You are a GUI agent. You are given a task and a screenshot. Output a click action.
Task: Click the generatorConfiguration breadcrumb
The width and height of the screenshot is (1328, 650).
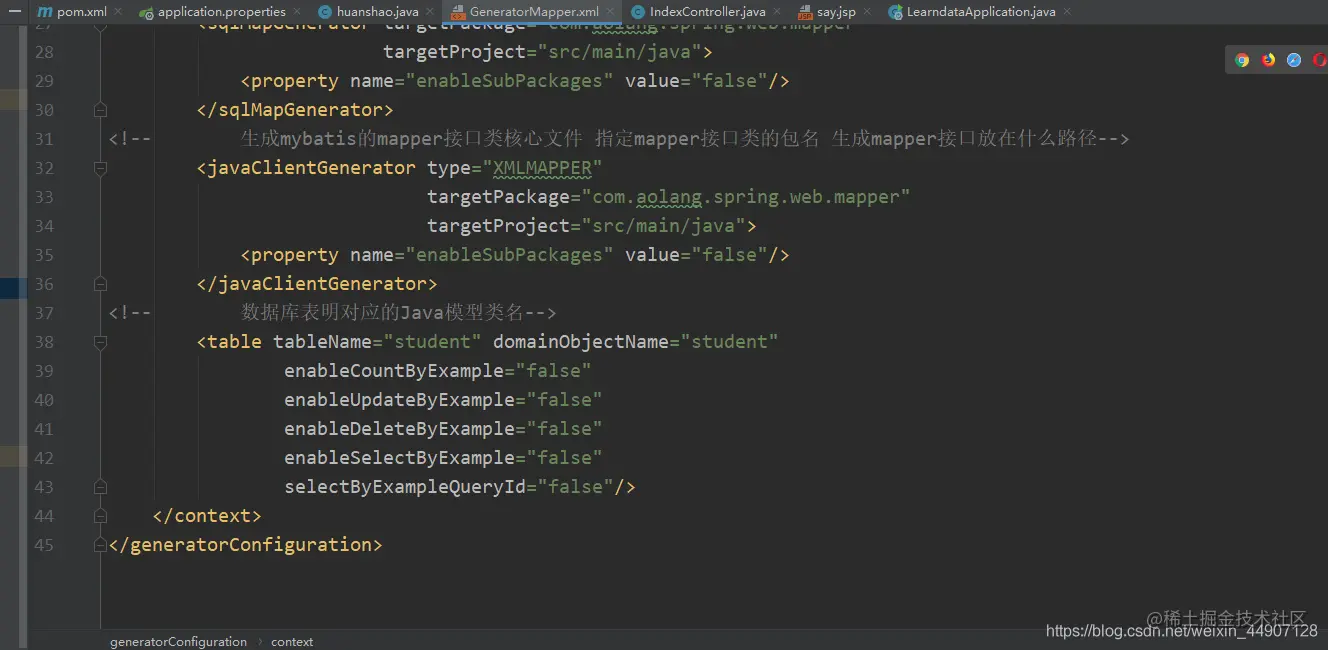pyautogui.click(x=178, y=642)
